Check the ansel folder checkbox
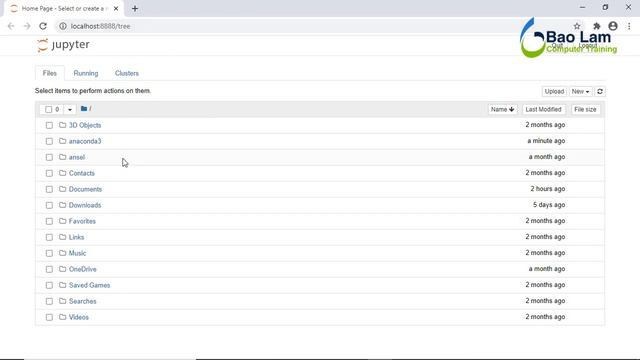 coord(49,157)
